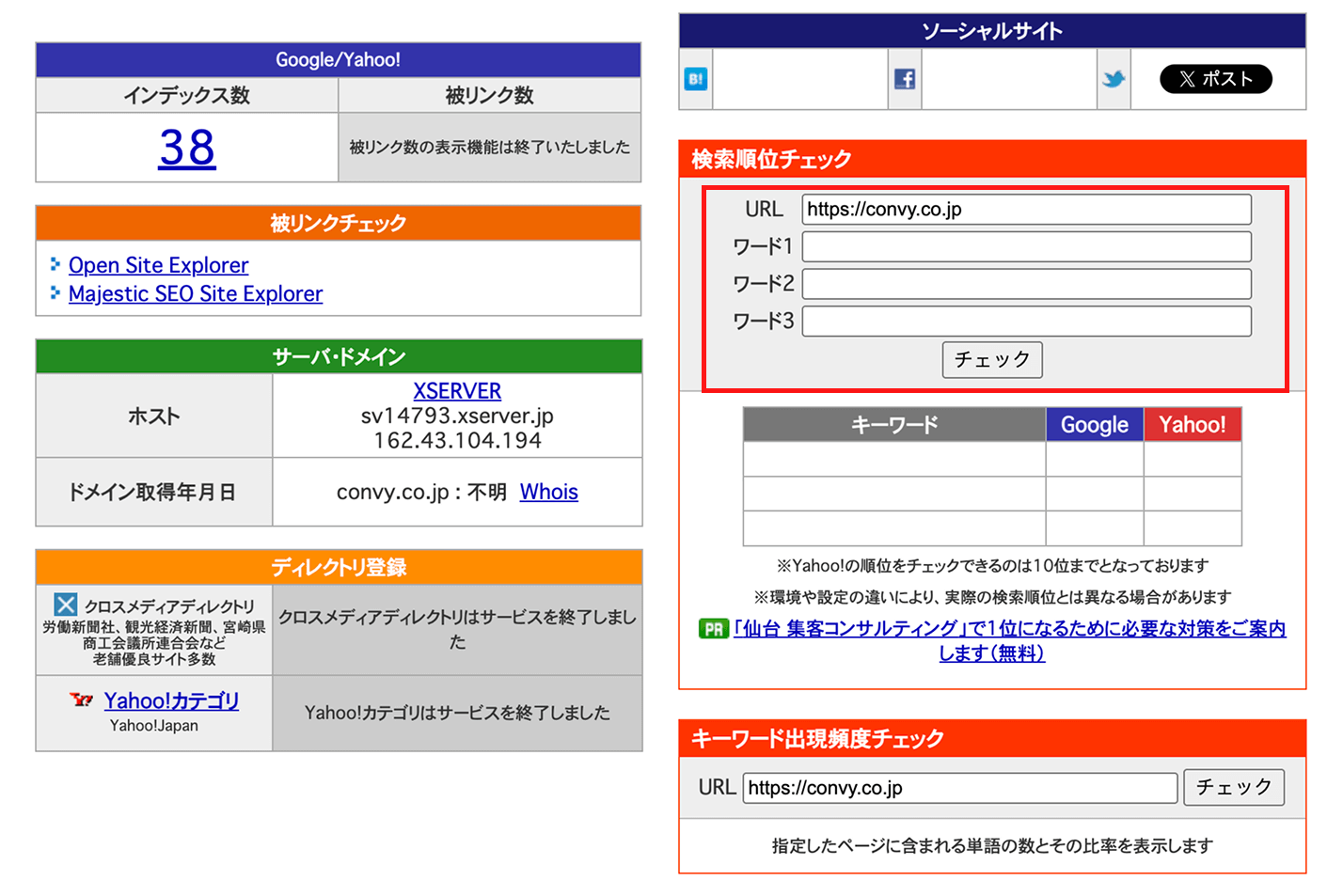Click チェック button under ワード3
Image resolution: width=1343 pixels, height=896 pixels.
click(992, 359)
